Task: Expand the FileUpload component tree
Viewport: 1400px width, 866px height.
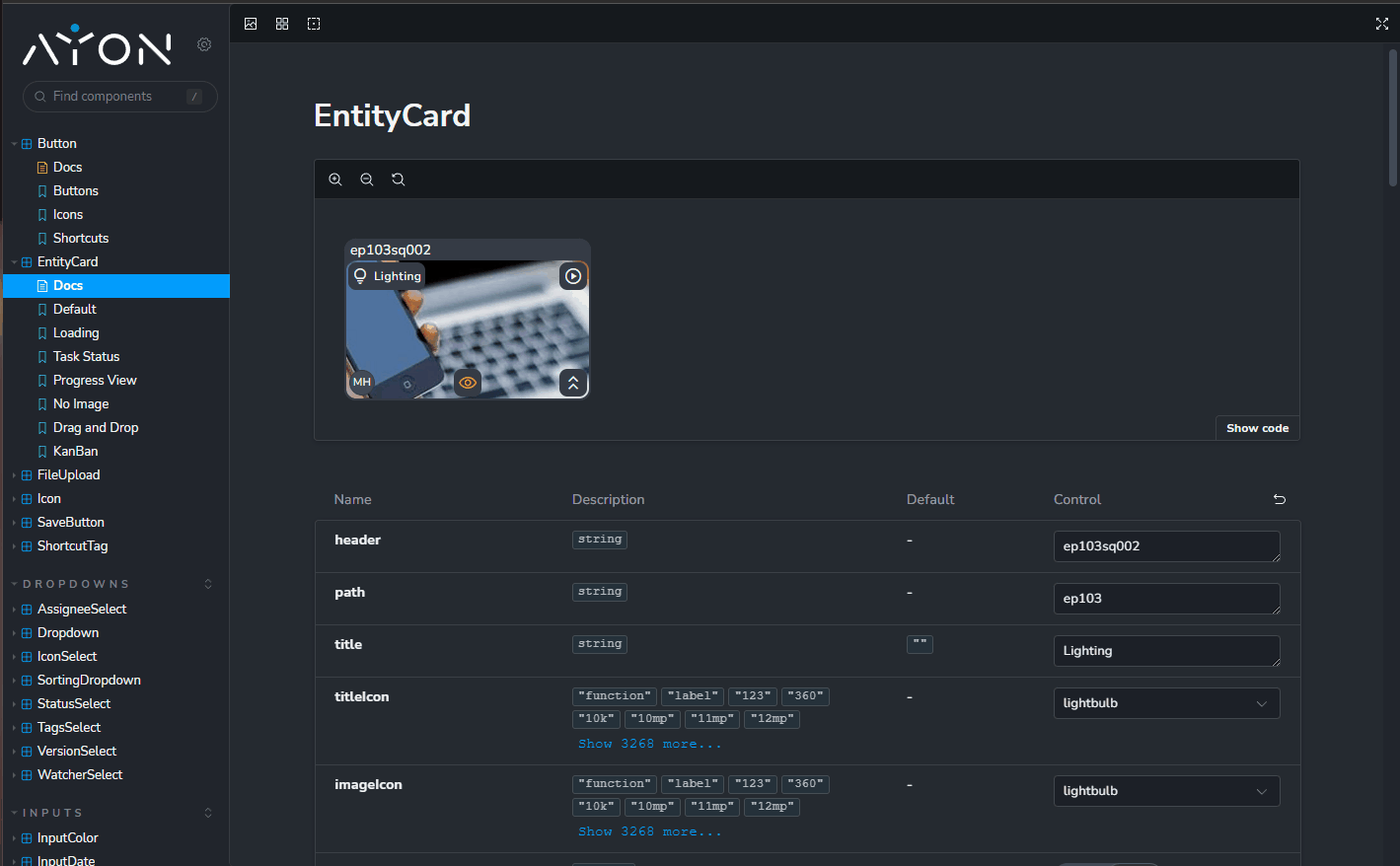Action: [x=68, y=474]
